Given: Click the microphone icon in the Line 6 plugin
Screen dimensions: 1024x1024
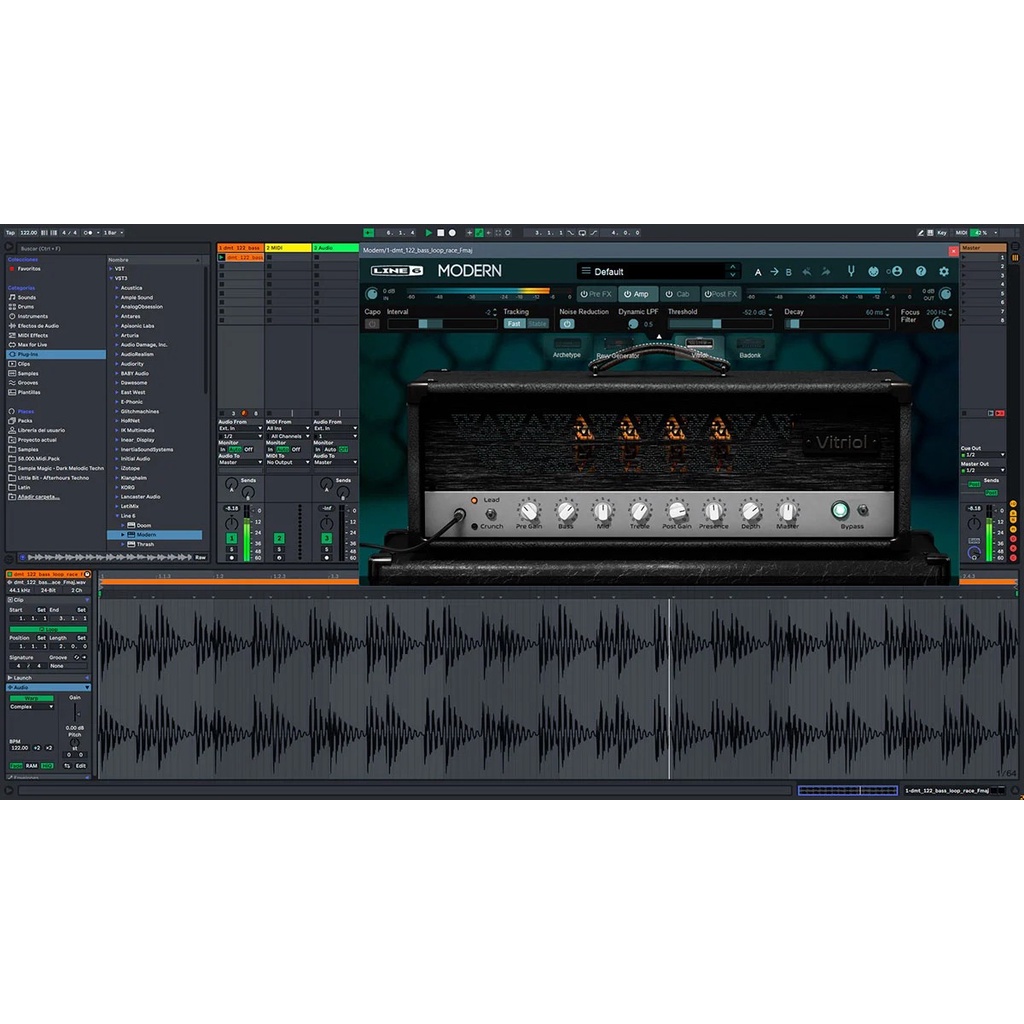Looking at the screenshot, I should 849,271.
